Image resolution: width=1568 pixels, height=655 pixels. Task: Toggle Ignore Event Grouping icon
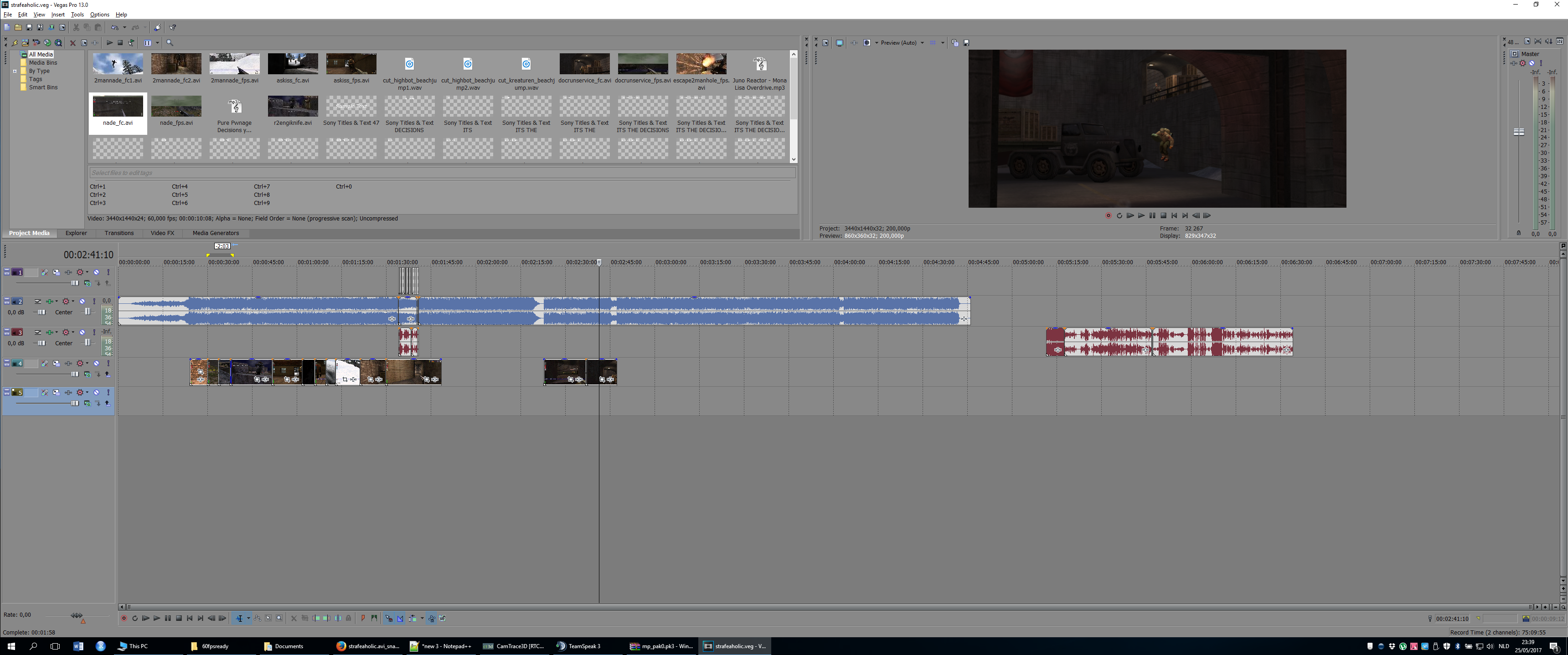pyautogui.click(x=442, y=619)
